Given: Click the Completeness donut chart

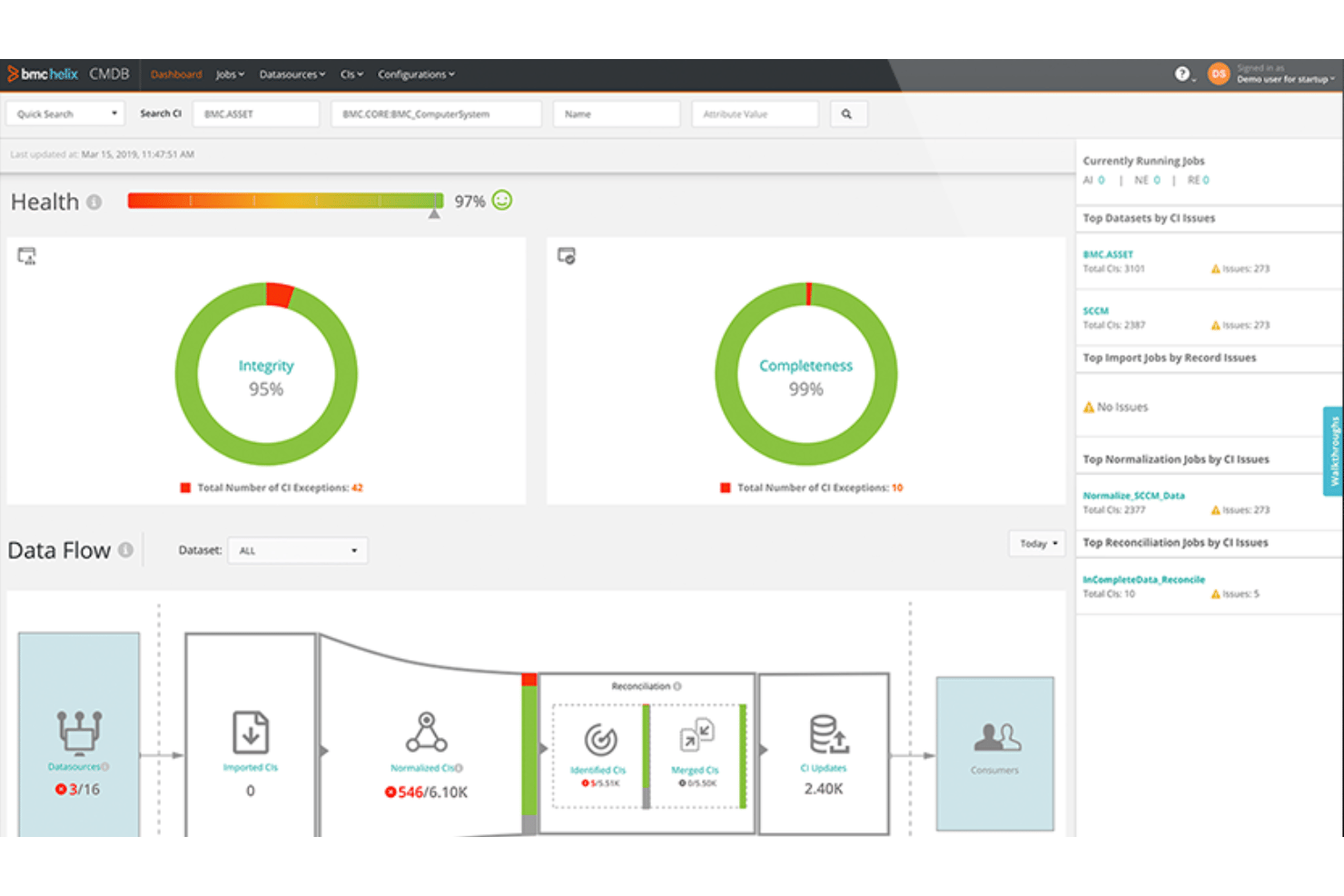Looking at the screenshot, I should pyautogui.click(x=806, y=374).
